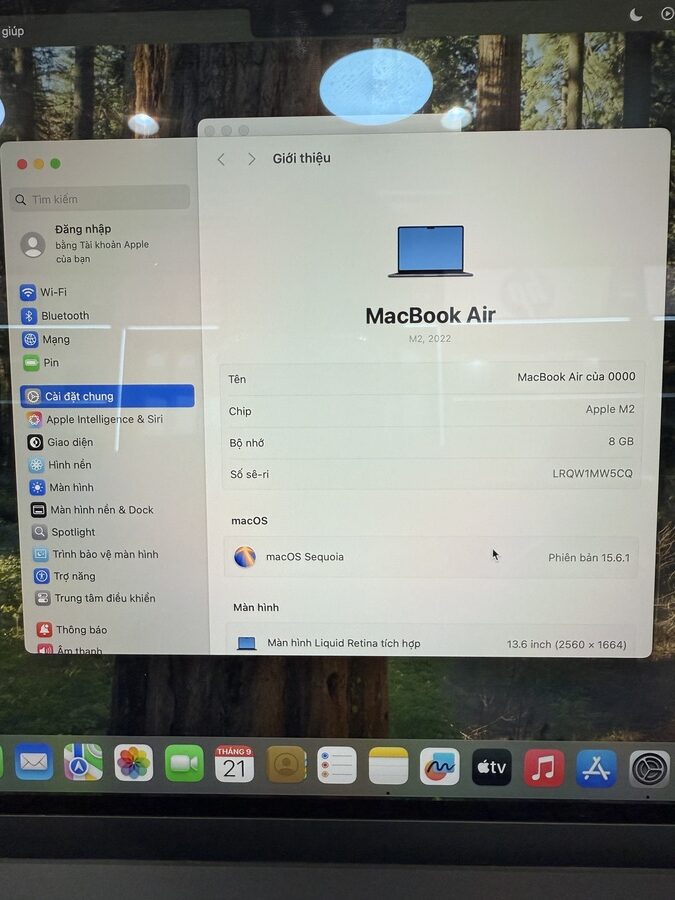This screenshot has width=675, height=900.
Task: Open System Settings from the Dock
Action: tap(649, 769)
